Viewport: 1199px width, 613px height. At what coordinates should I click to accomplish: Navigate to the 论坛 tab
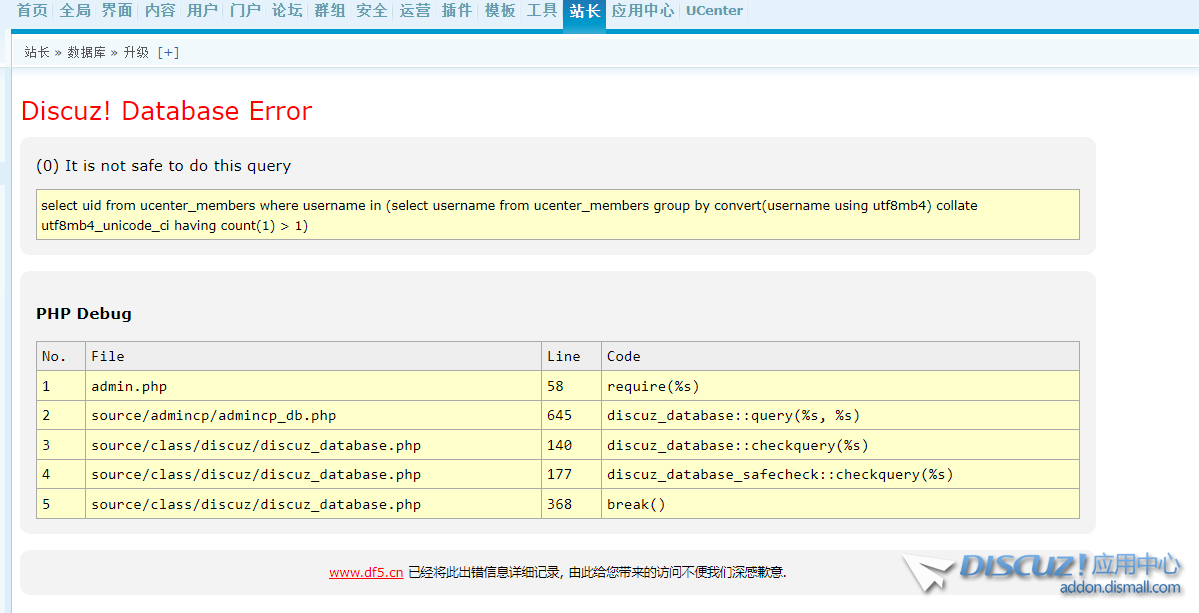pyautogui.click(x=287, y=12)
